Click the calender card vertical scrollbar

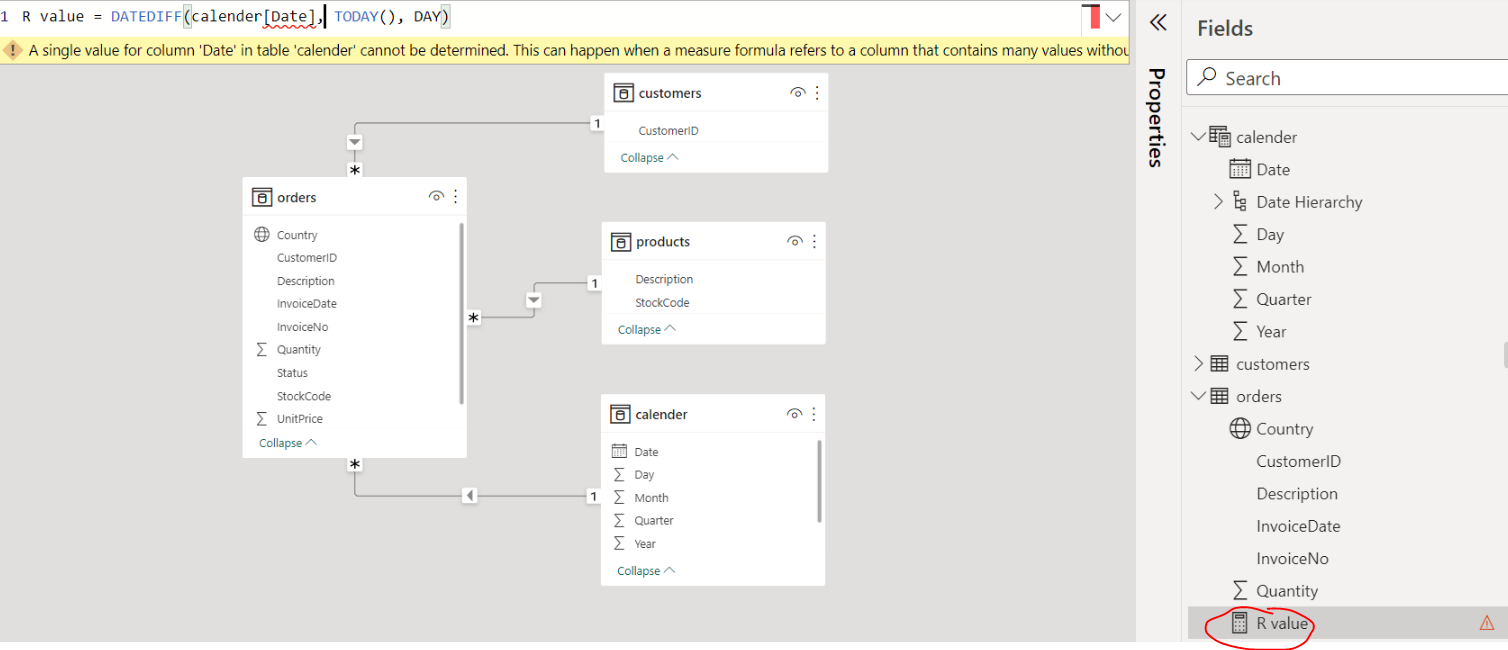820,481
